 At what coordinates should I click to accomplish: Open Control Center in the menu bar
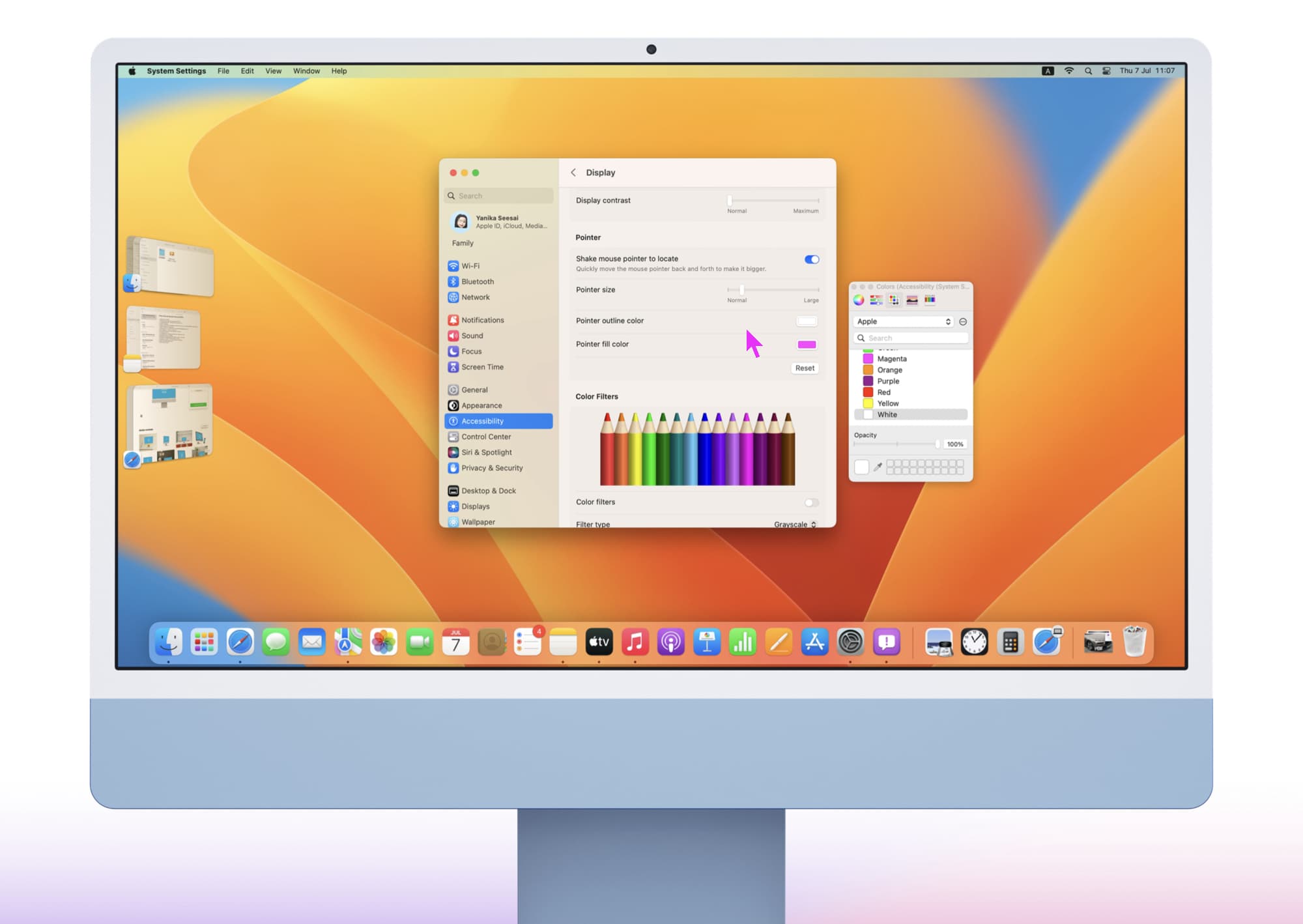(x=1106, y=71)
